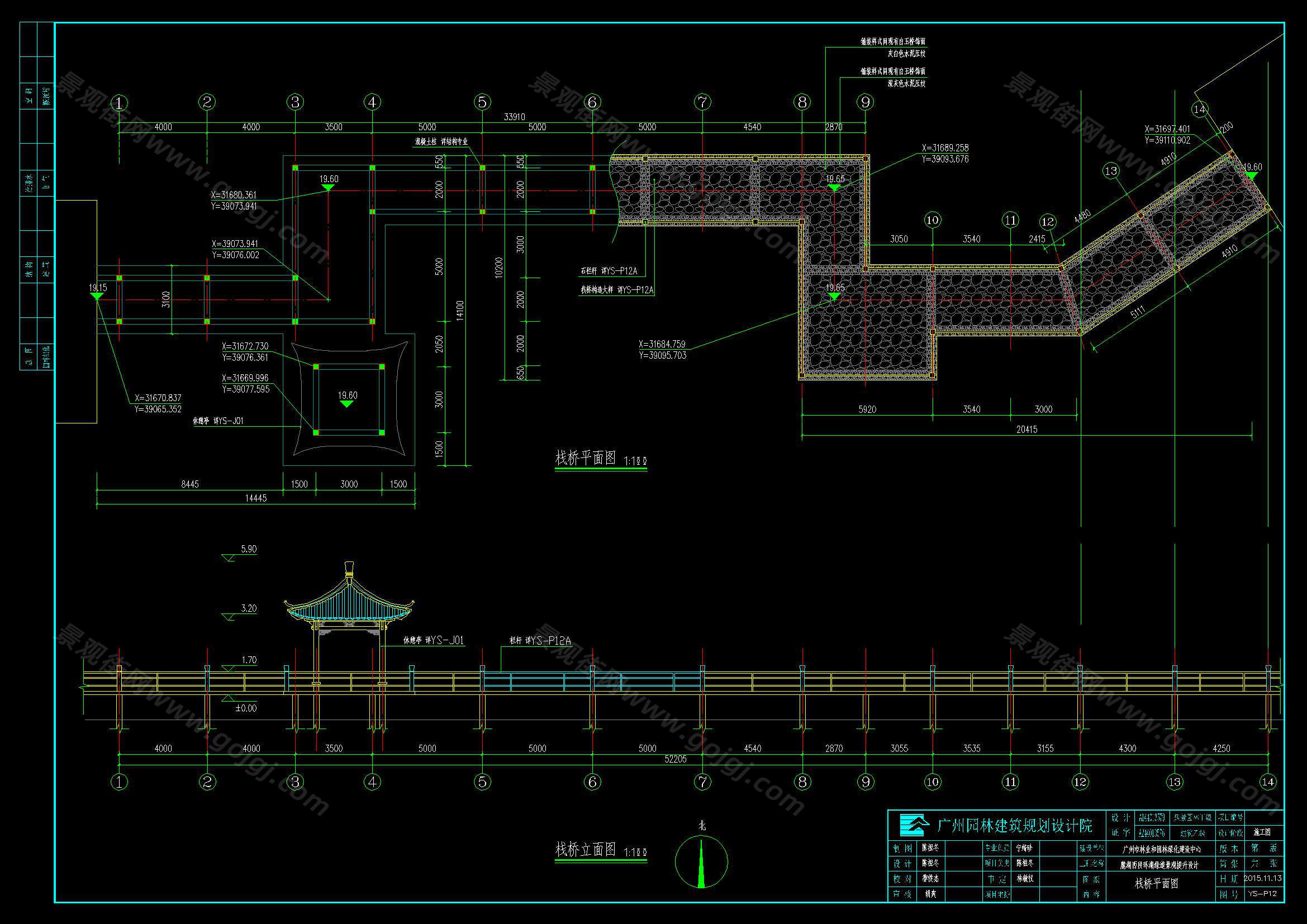
Task: Click the 2015.11.13 date cell
Action: (x=1263, y=878)
